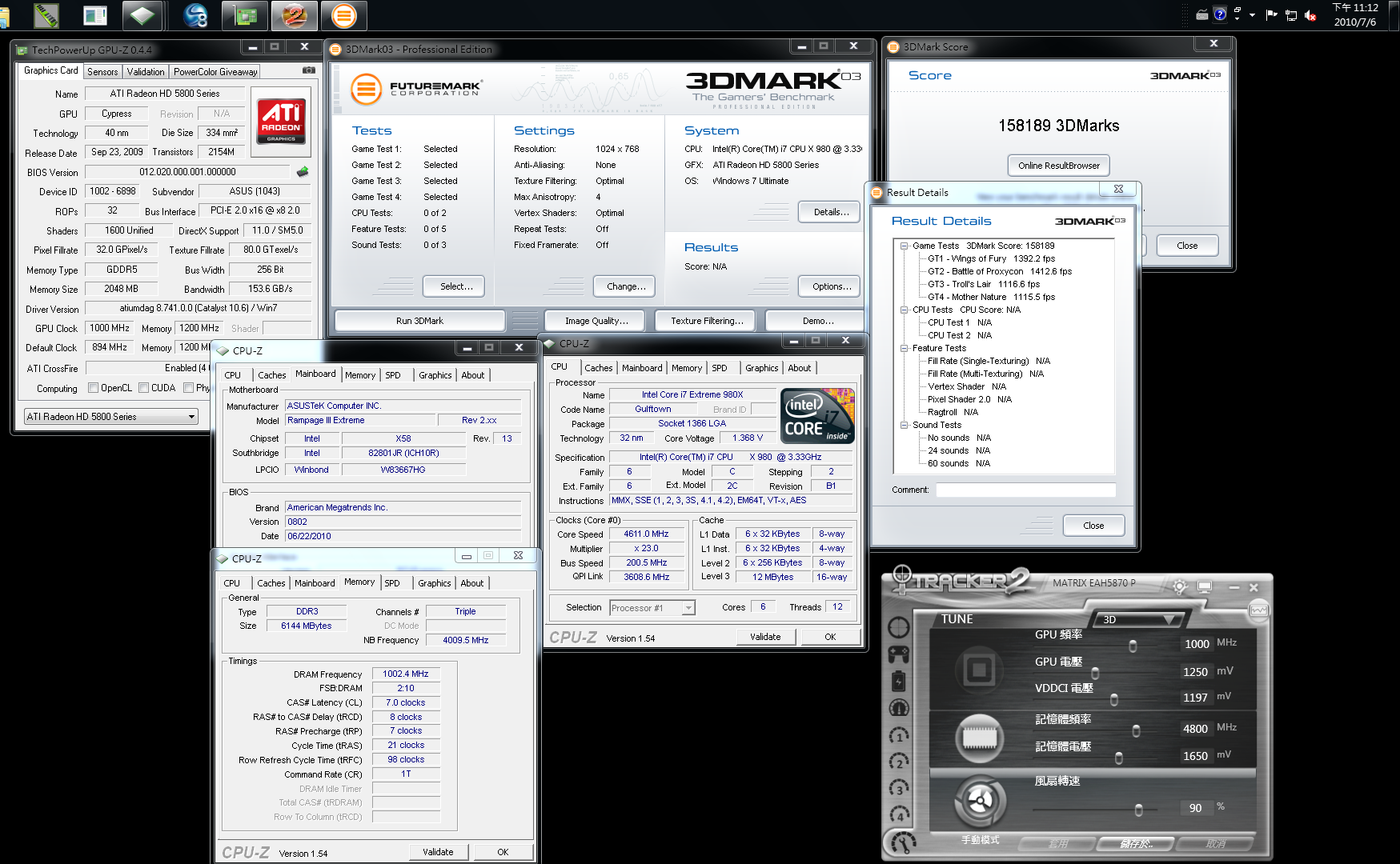Switch to the Sensors tab in GPU-Z
This screenshot has width=1400, height=864.
pos(102,72)
